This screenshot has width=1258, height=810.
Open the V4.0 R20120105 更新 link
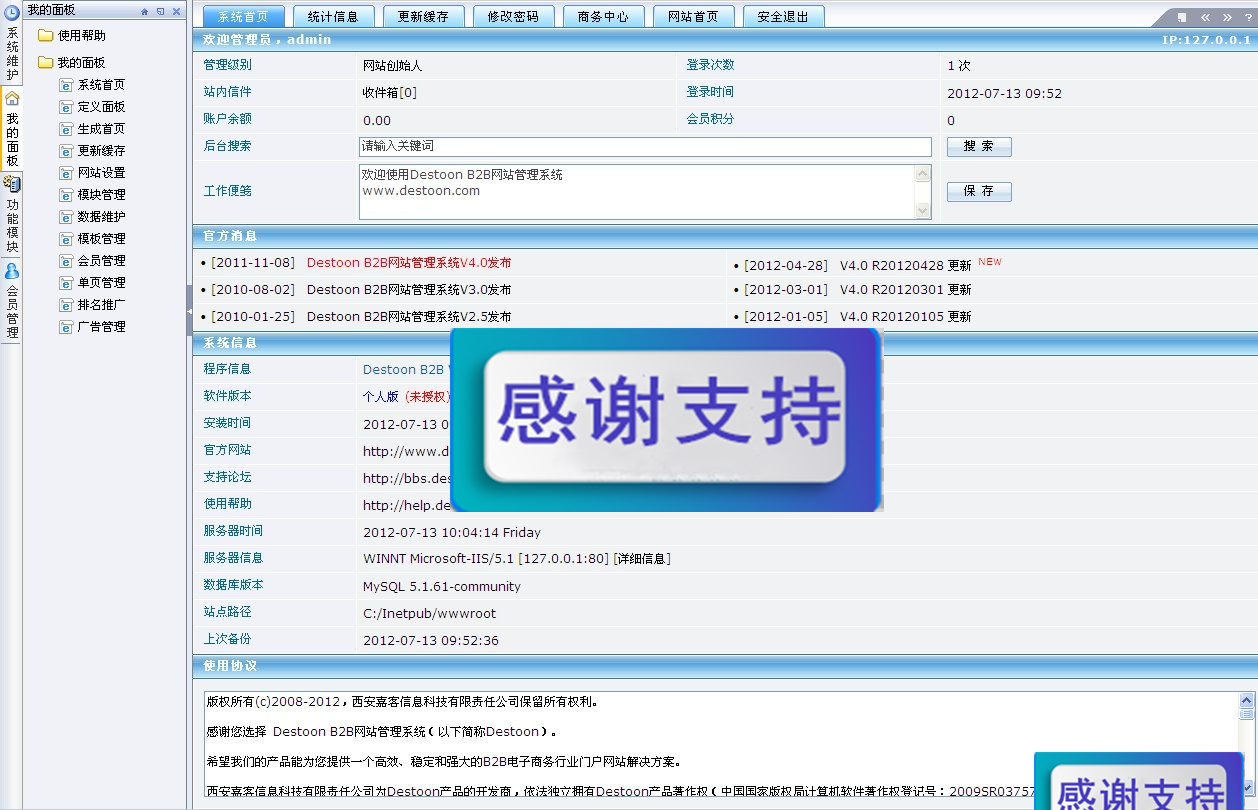point(906,317)
